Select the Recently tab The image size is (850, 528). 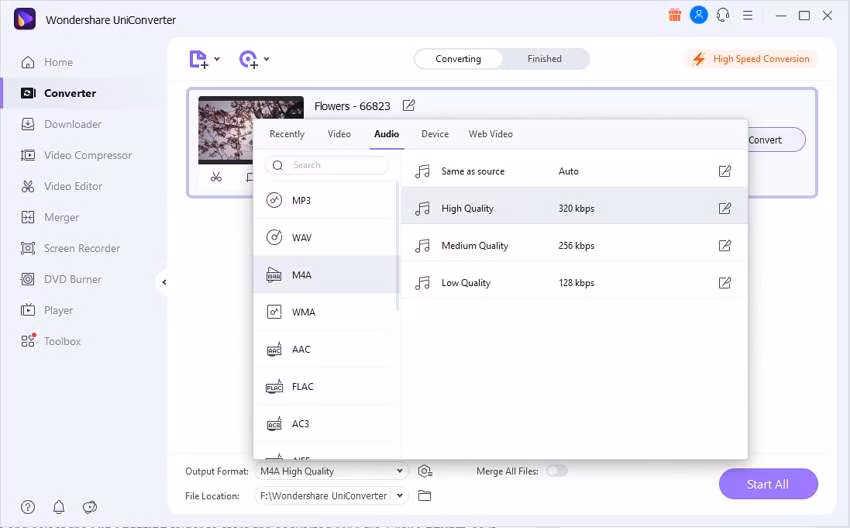(x=287, y=134)
